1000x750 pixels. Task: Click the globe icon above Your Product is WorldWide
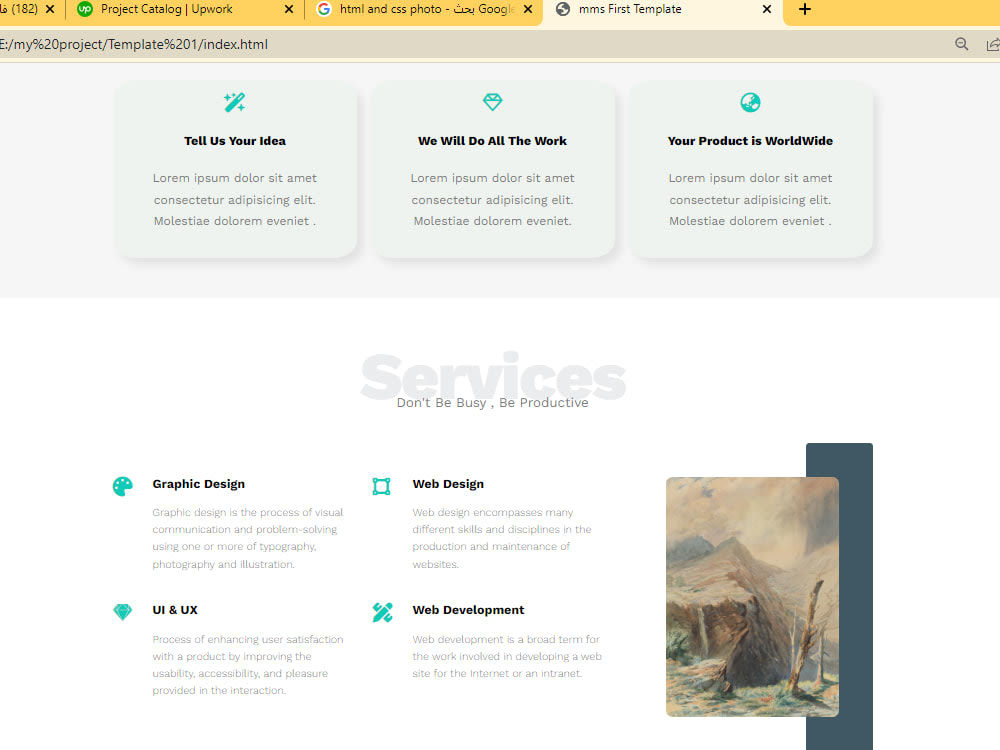(750, 102)
